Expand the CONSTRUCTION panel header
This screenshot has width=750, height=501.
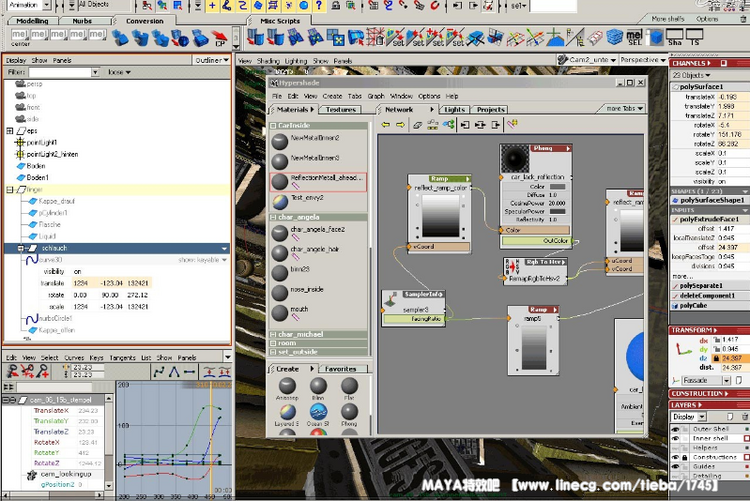(x=709, y=394)
